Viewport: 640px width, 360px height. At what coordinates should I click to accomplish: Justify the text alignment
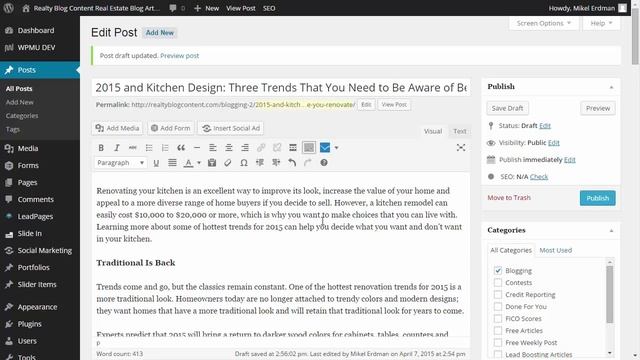click(x=172, y=163)
